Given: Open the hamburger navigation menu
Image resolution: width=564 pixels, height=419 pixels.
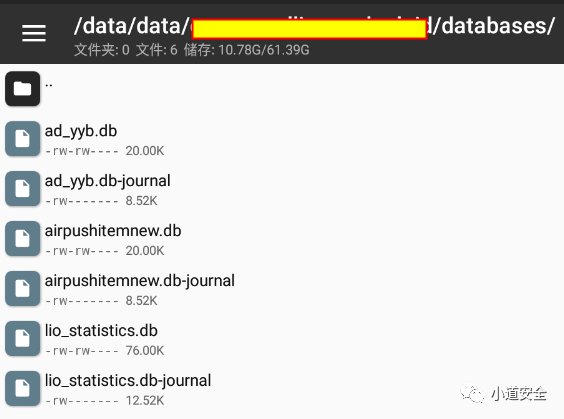Looking at the screenshot, I should pyautogui.click(x=34, y=33).
